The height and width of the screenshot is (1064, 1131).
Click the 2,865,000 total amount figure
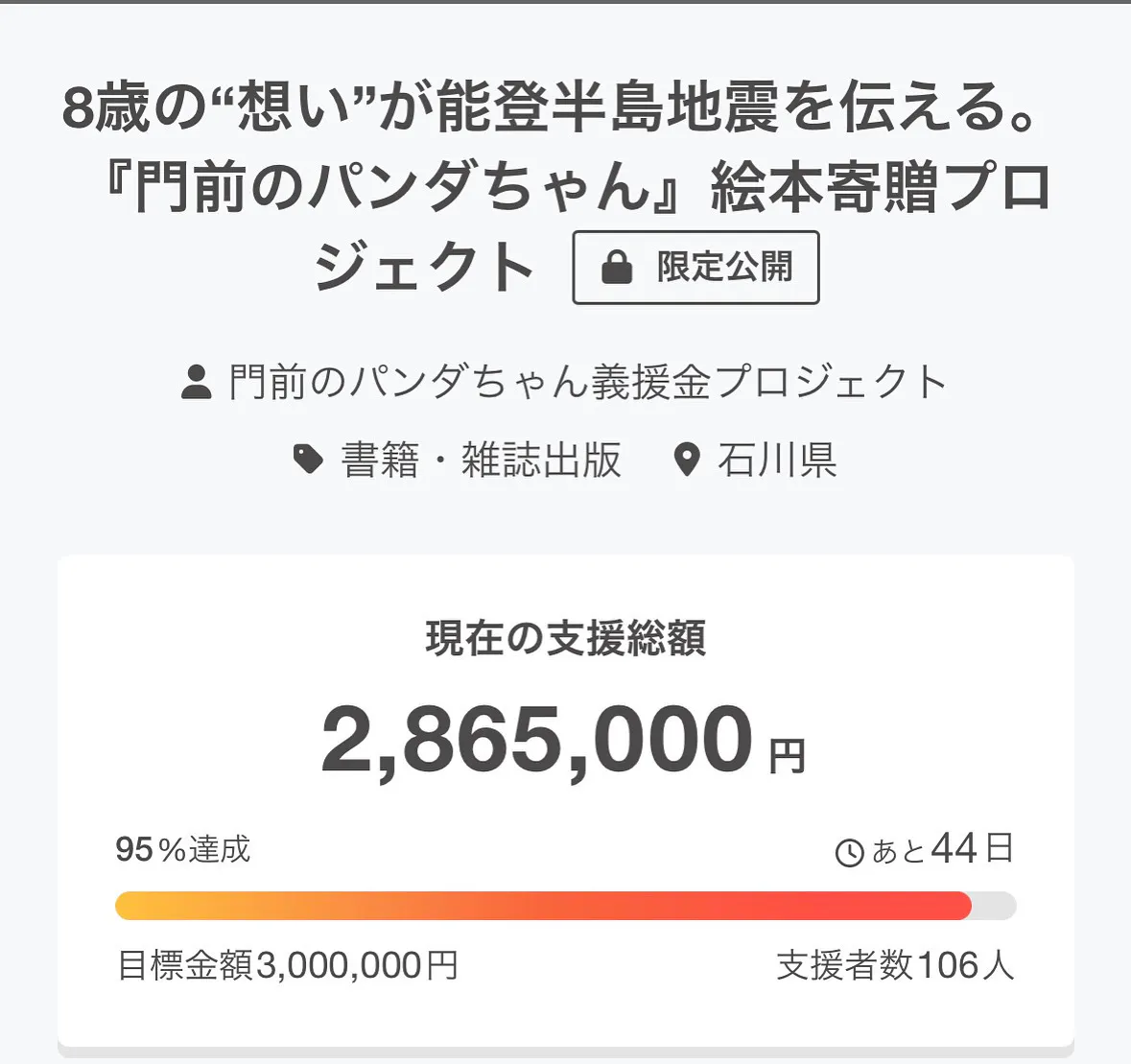537,740
